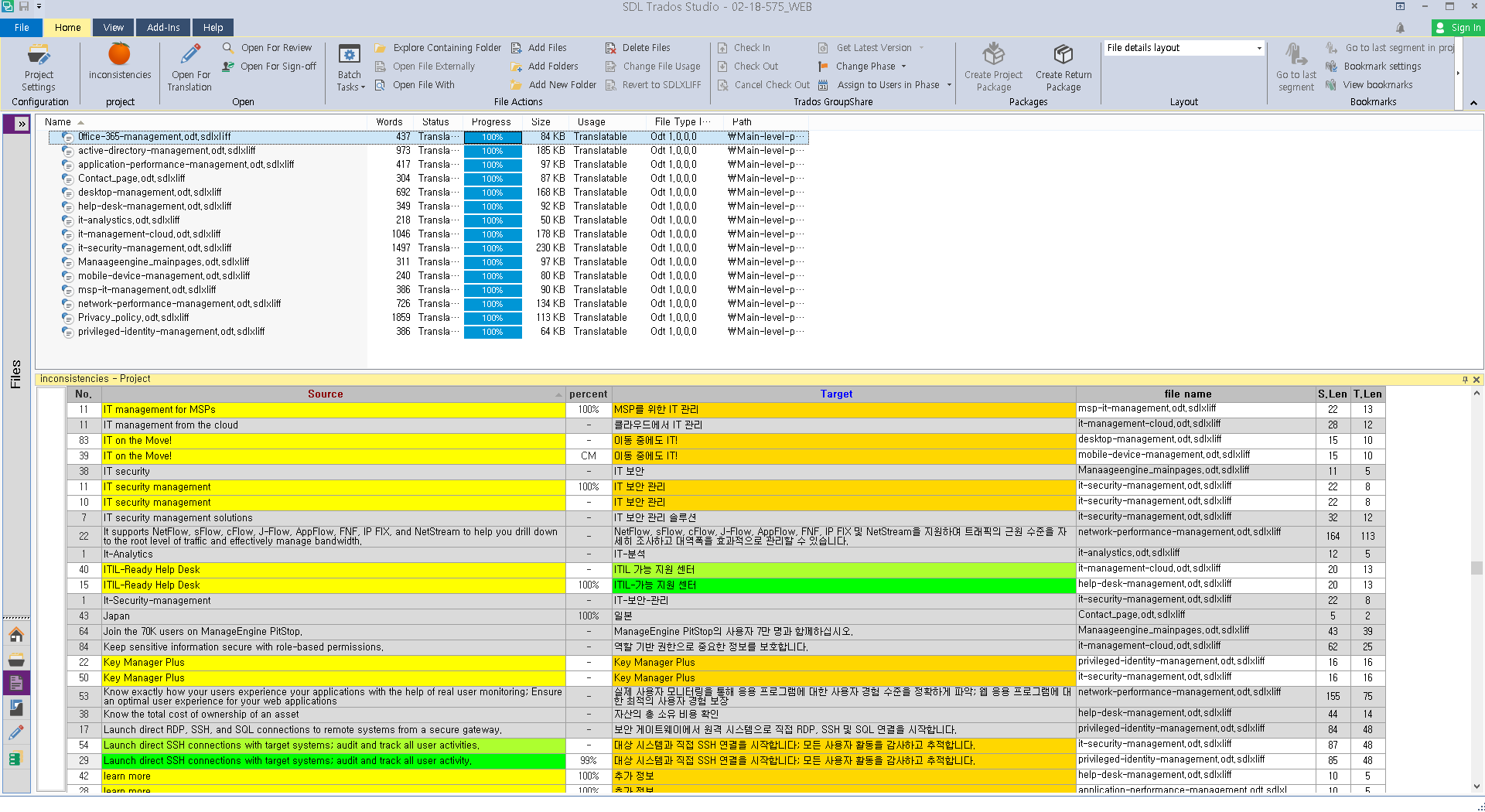
Task: Click Open File Externally
Action: (425, 67)
